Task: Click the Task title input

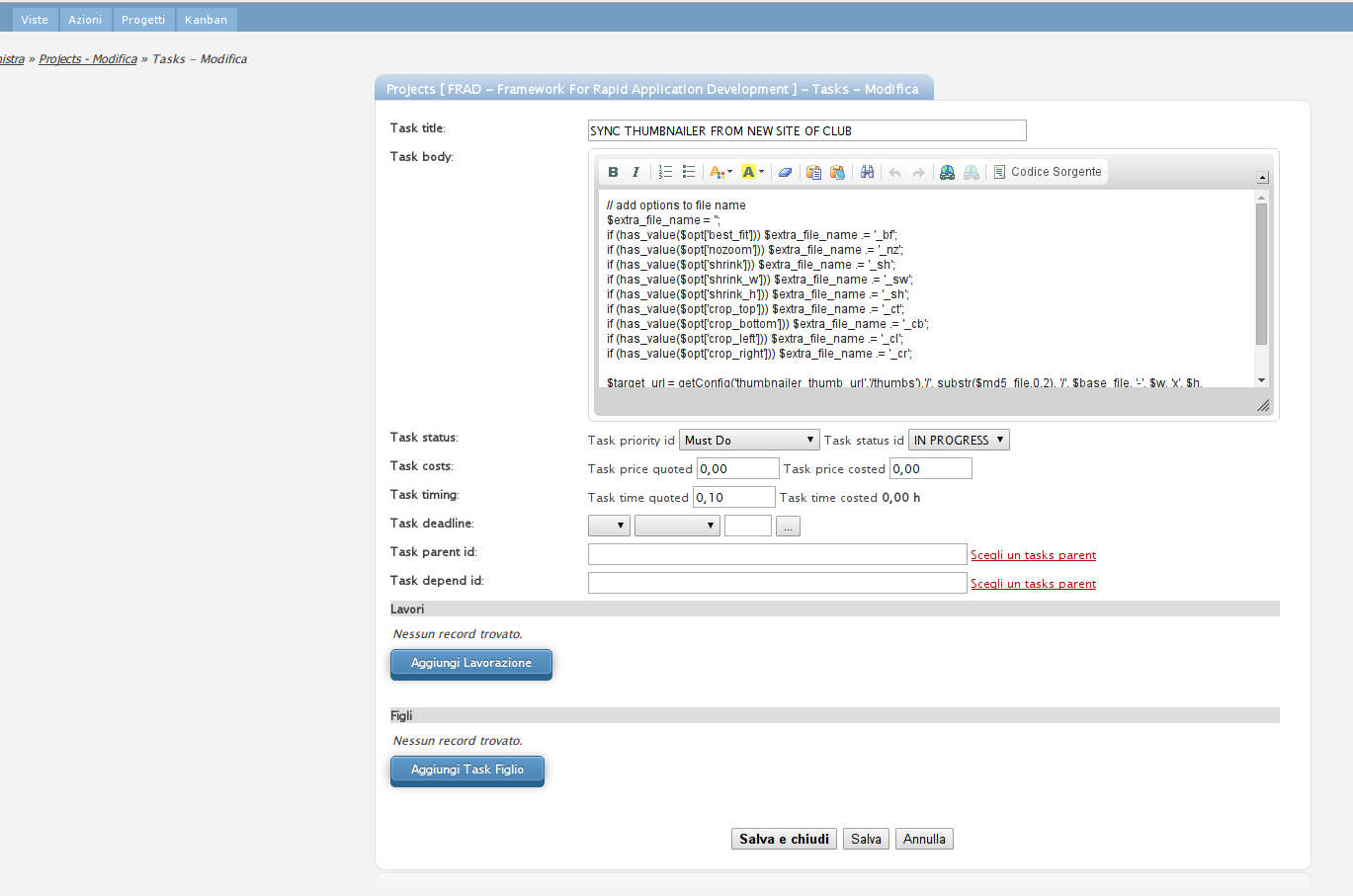Action: point(807,130)
